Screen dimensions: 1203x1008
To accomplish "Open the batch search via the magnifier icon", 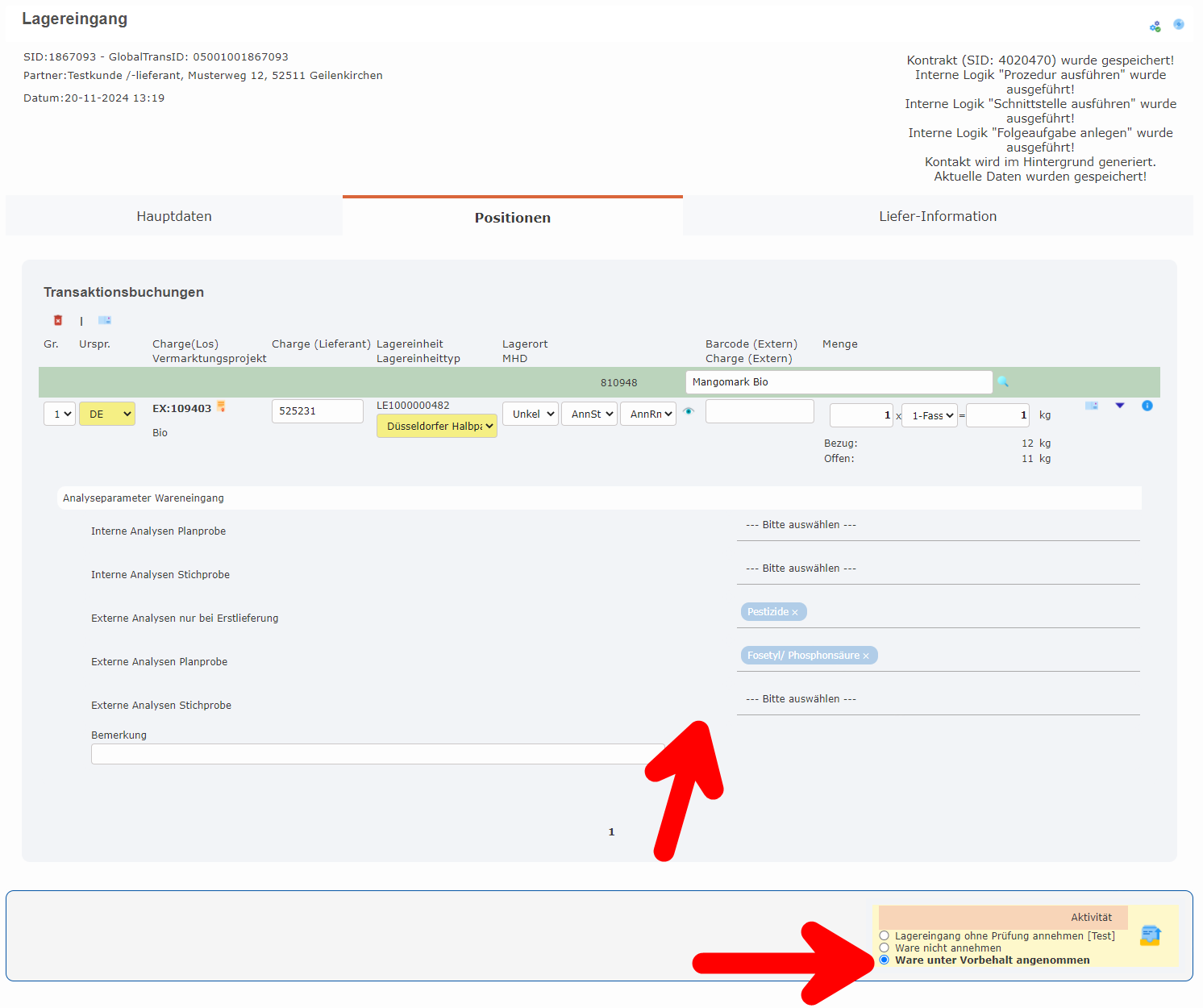I will [1003, 381].
